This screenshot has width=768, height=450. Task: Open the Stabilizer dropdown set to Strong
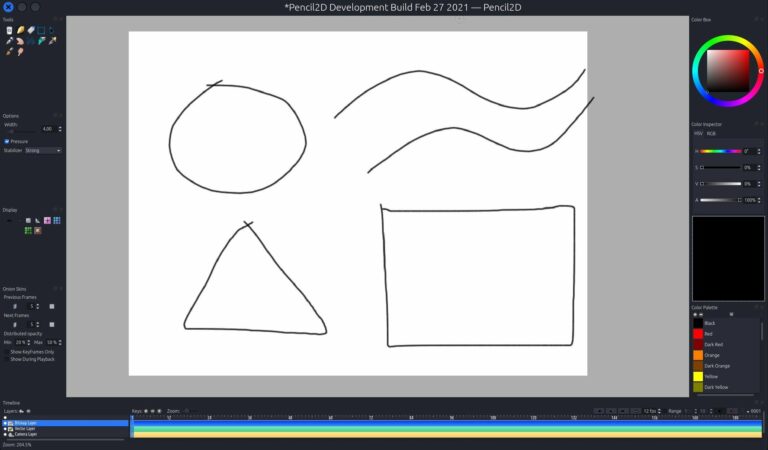point(43,150)
